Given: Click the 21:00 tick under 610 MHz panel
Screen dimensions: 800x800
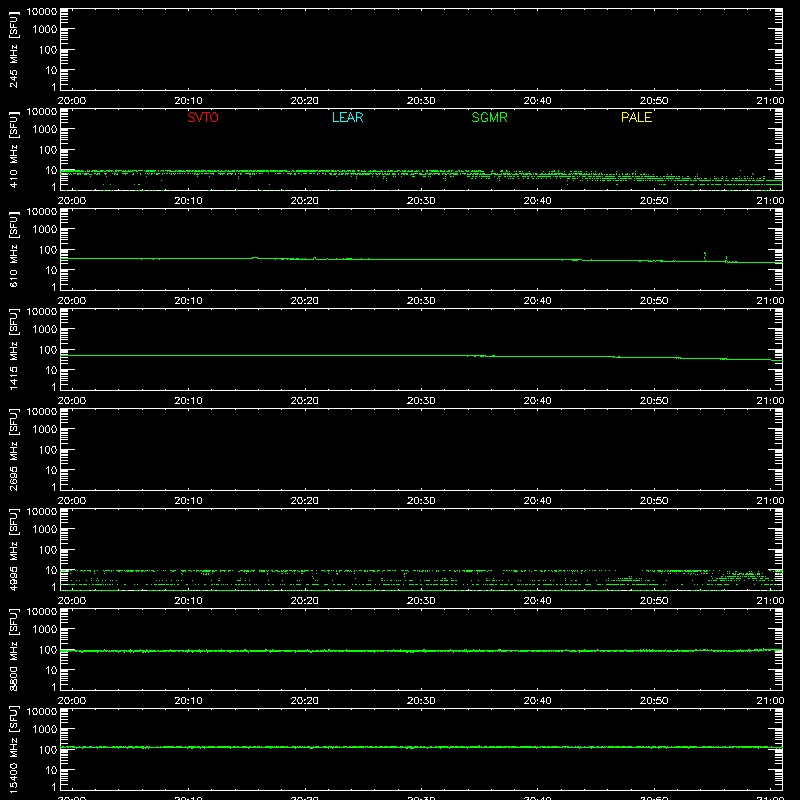Looking at the screenshot, I should [x=770, y=301].
